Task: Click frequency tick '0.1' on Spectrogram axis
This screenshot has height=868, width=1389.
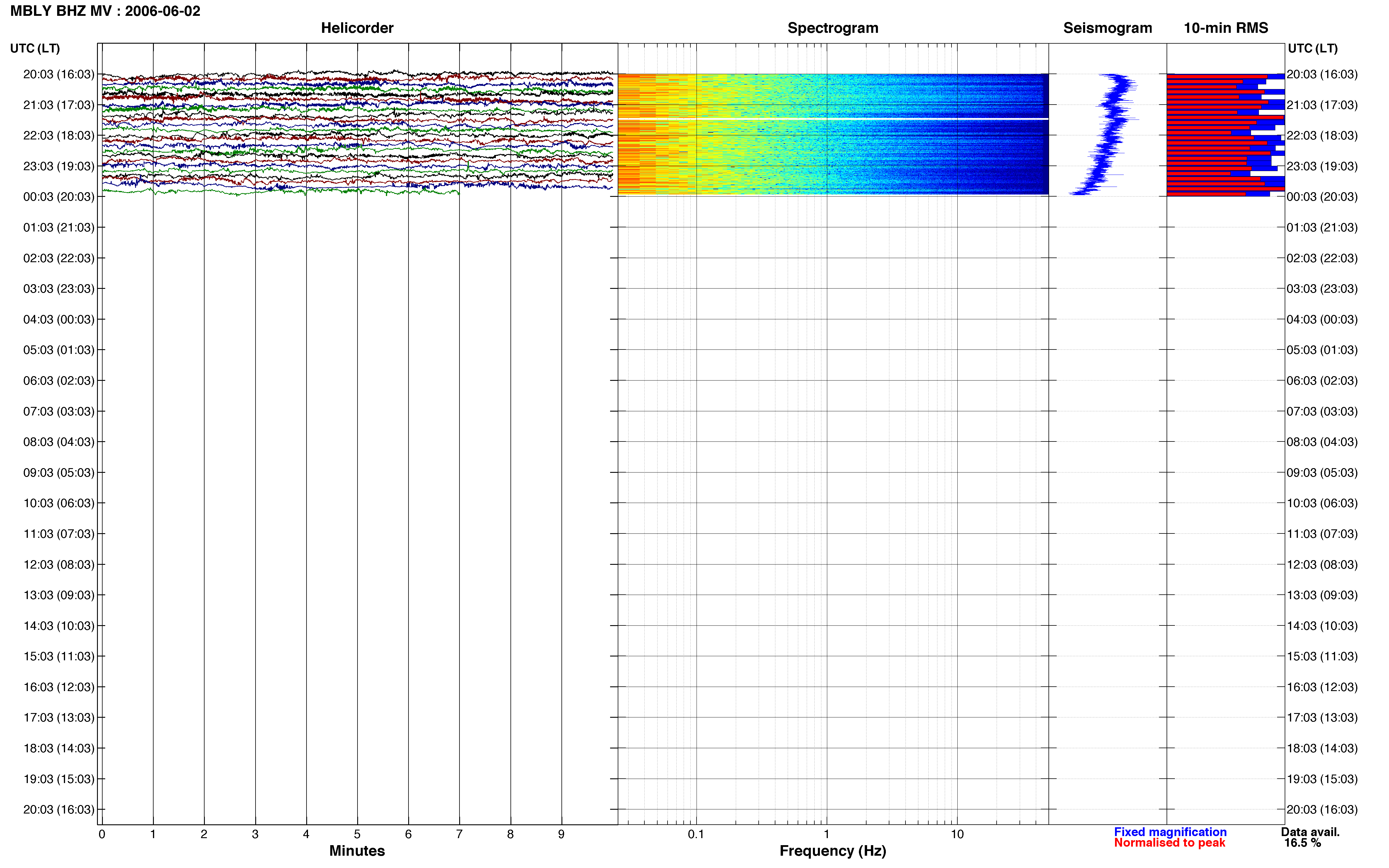Action: tap(696, 834)
